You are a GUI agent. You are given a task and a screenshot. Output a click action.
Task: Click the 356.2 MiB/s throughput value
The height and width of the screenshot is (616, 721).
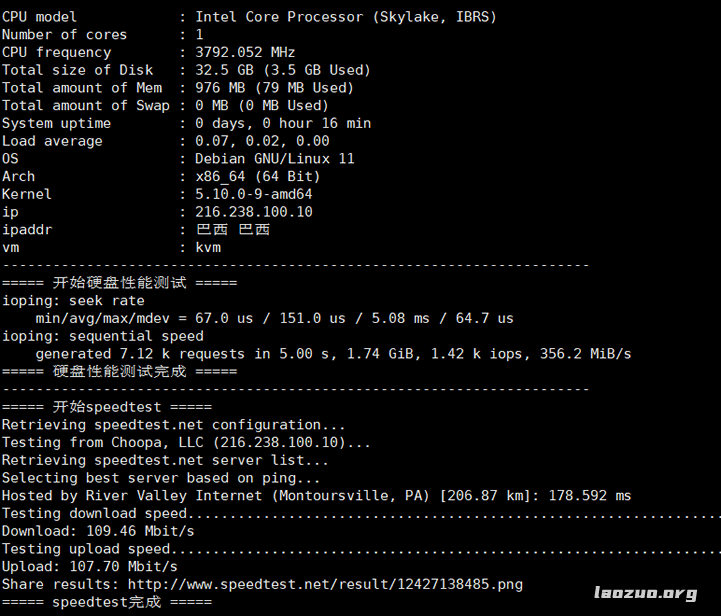coord(585,354)
